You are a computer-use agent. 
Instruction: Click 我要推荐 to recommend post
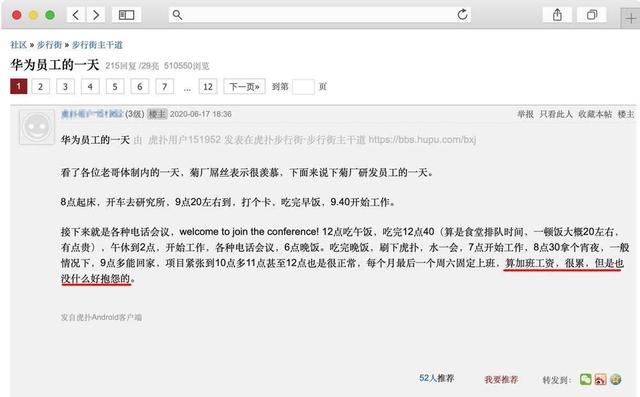click(501, 380)
